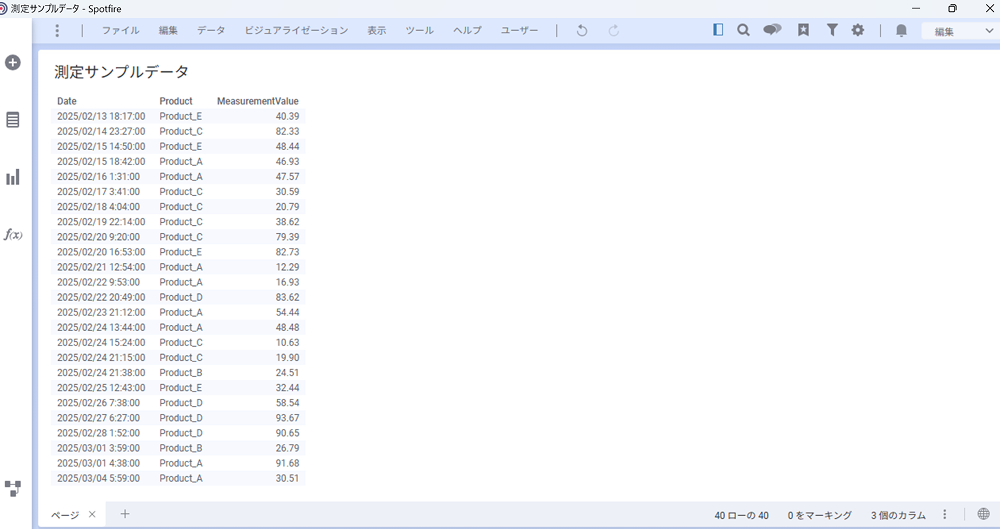1000x529 pixels.
Task: Select the value 82.33
Action: 287,131
